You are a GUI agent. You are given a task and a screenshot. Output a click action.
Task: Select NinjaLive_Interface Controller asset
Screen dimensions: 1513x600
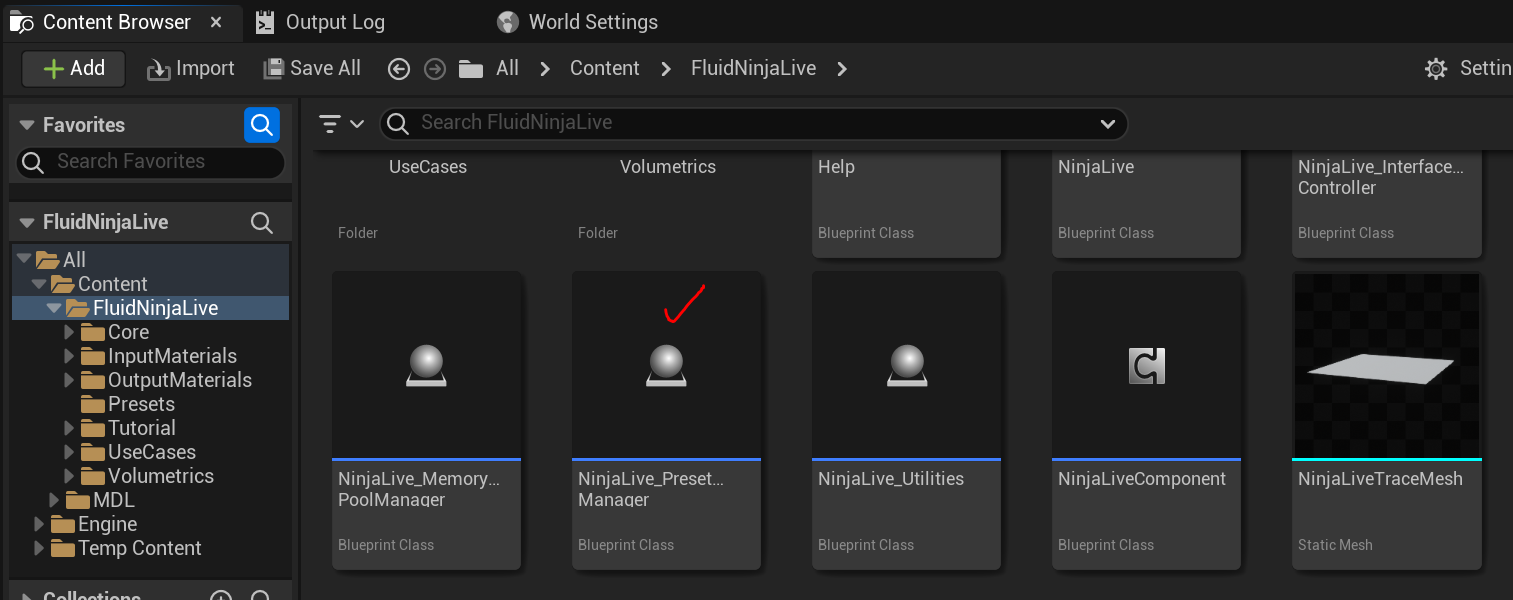(x=1387, y=203)
